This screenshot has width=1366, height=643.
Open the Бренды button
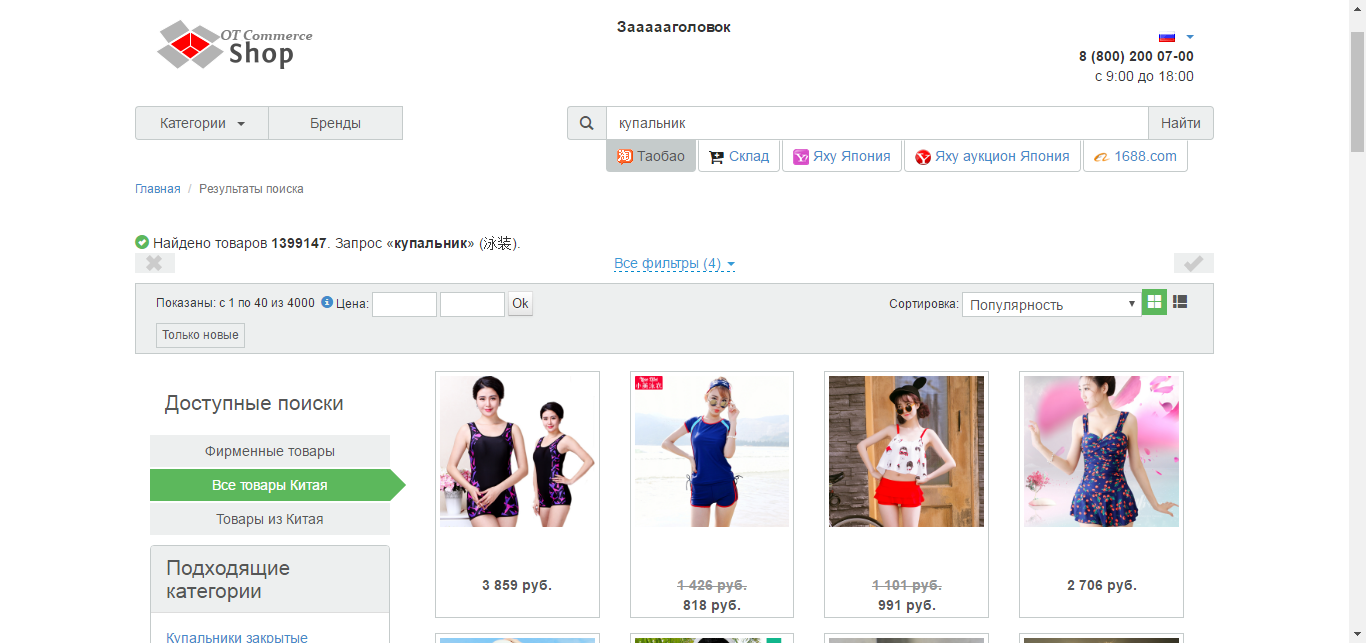pos(335,123)
